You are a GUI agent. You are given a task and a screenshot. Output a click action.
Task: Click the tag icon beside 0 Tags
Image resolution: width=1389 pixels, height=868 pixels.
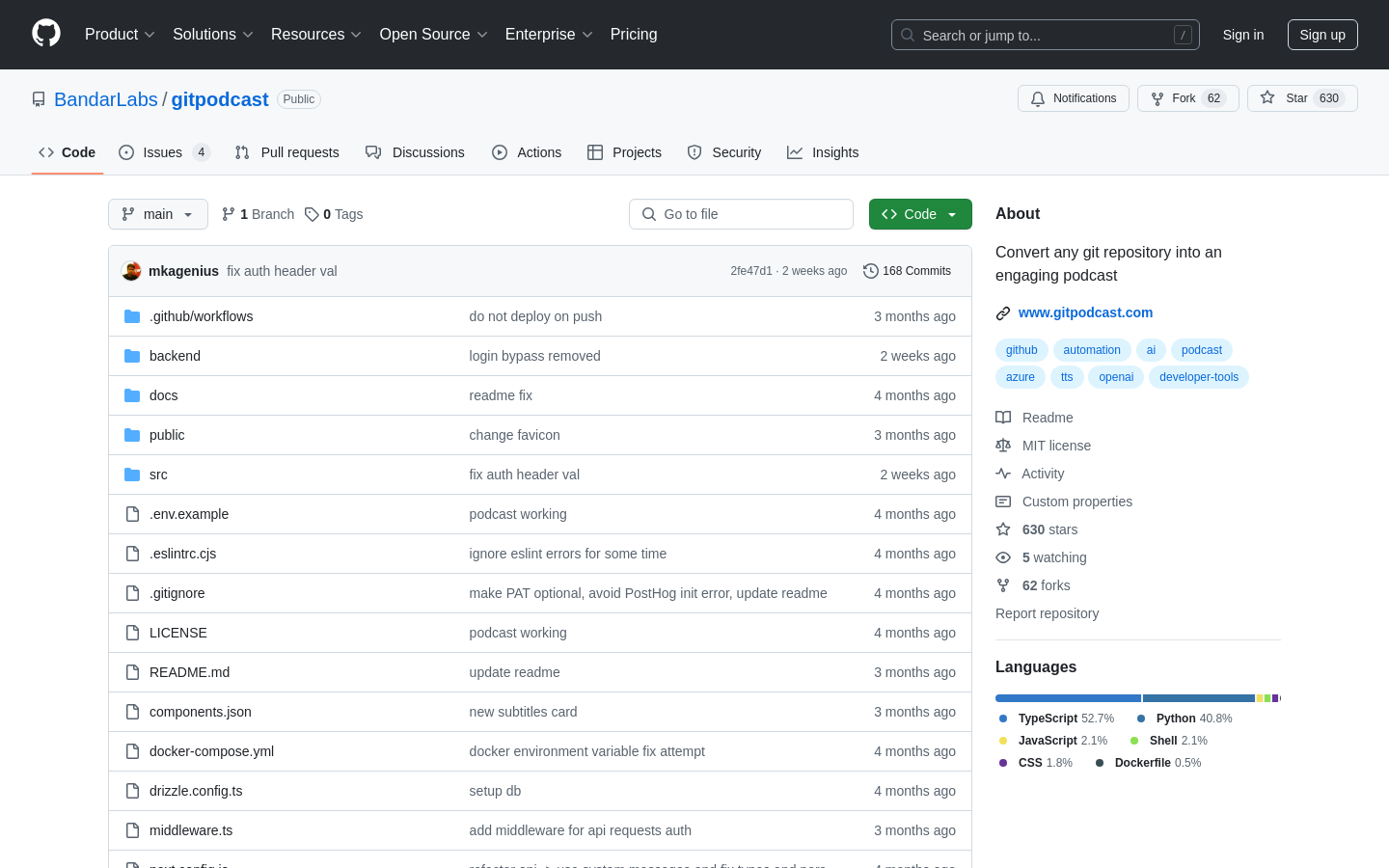coord(312,214)
